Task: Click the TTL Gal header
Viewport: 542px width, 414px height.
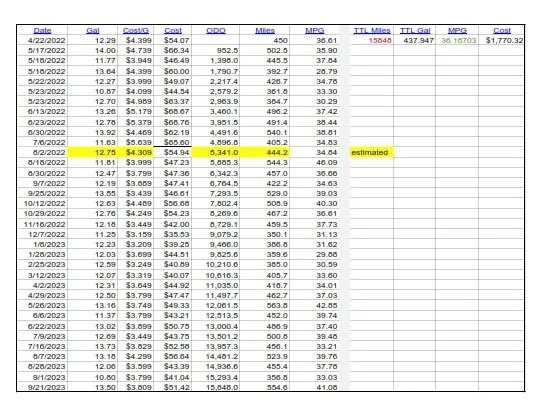Action: (x=415, y=31)
